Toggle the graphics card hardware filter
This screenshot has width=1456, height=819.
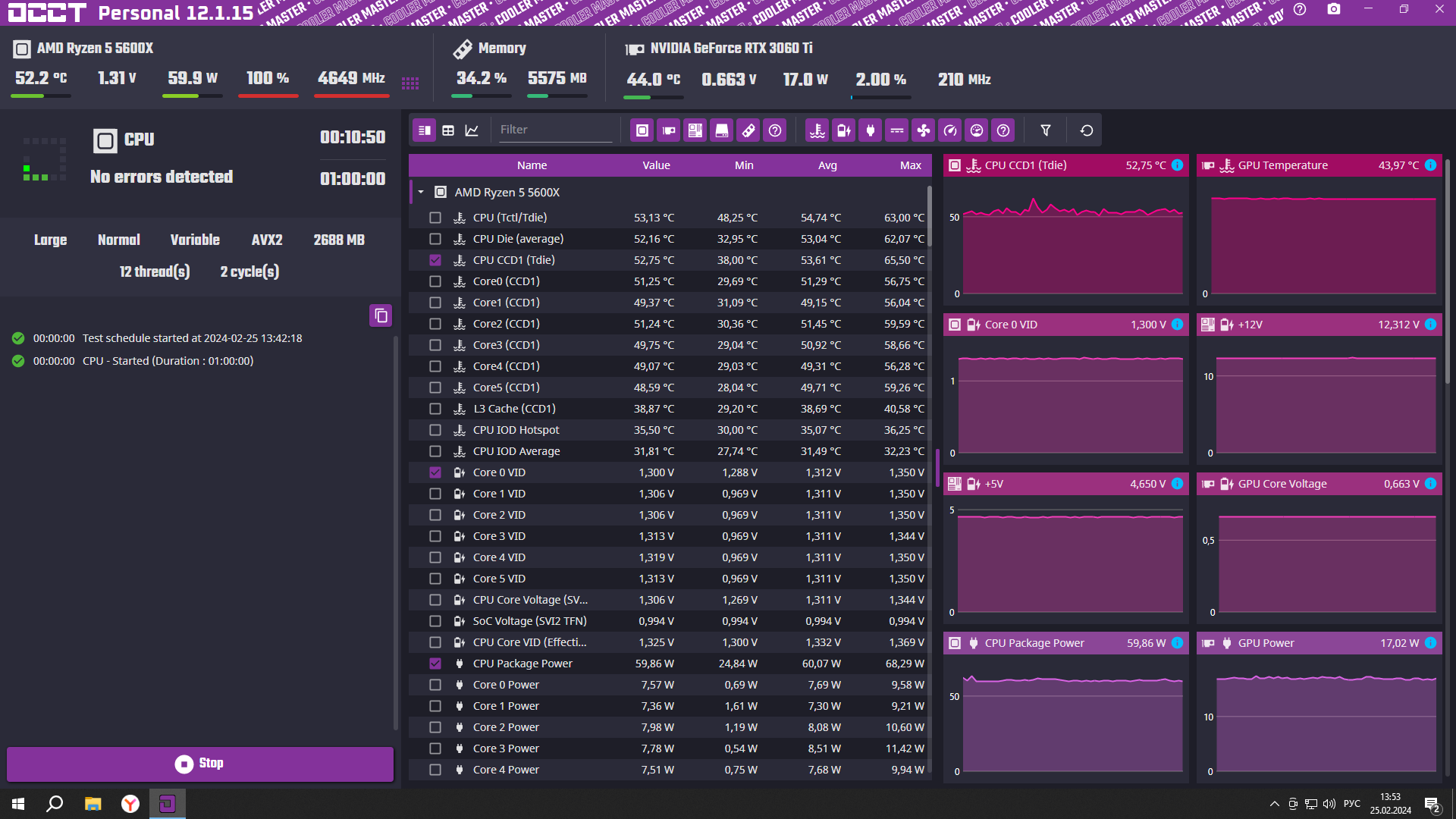(x=669, y=130)
